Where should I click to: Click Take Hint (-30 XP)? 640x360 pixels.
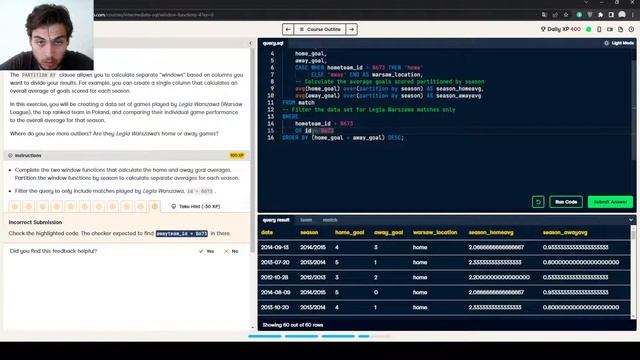[196, 207]
